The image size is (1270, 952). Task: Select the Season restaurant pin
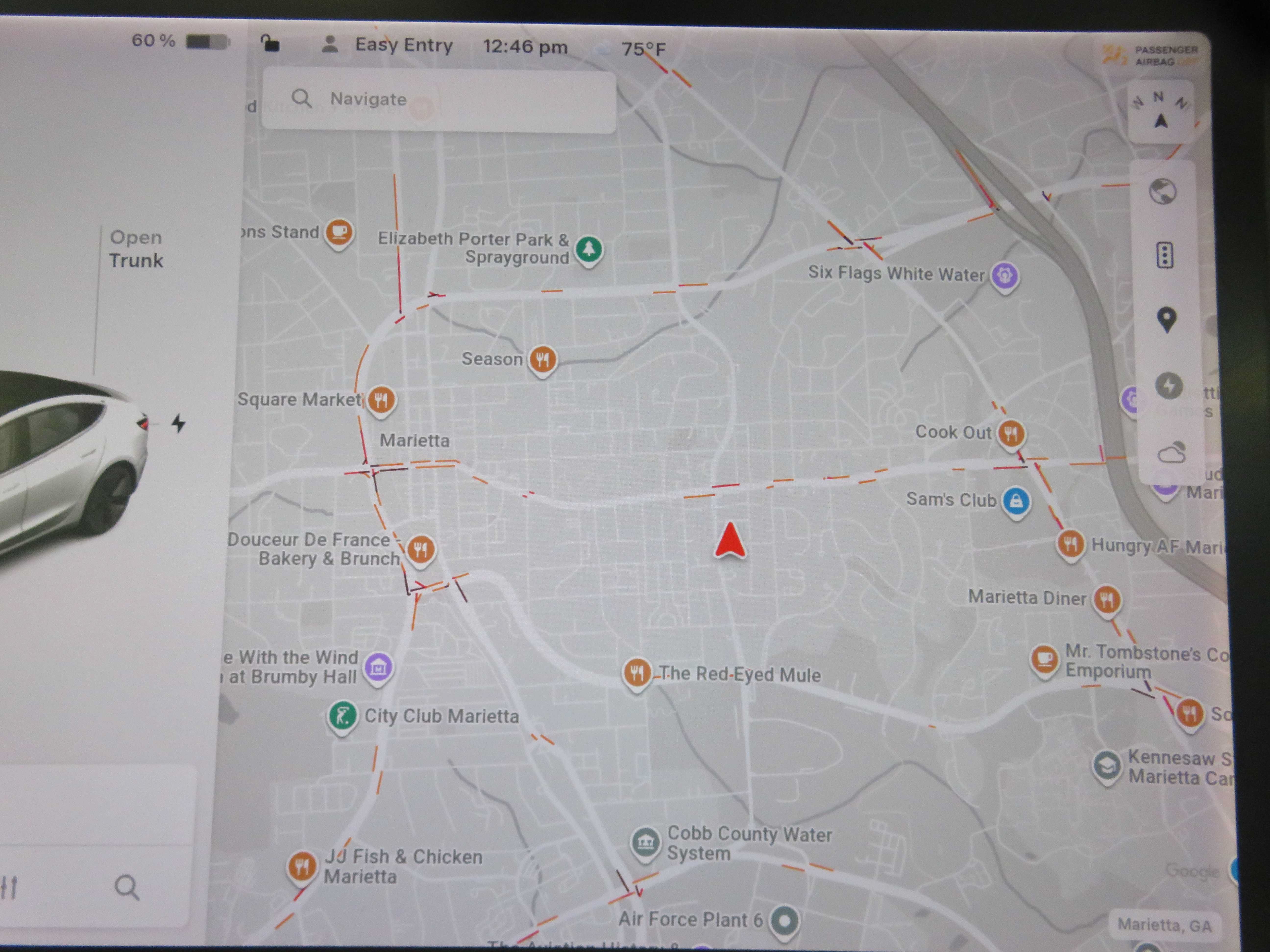[x=543, y=361]
